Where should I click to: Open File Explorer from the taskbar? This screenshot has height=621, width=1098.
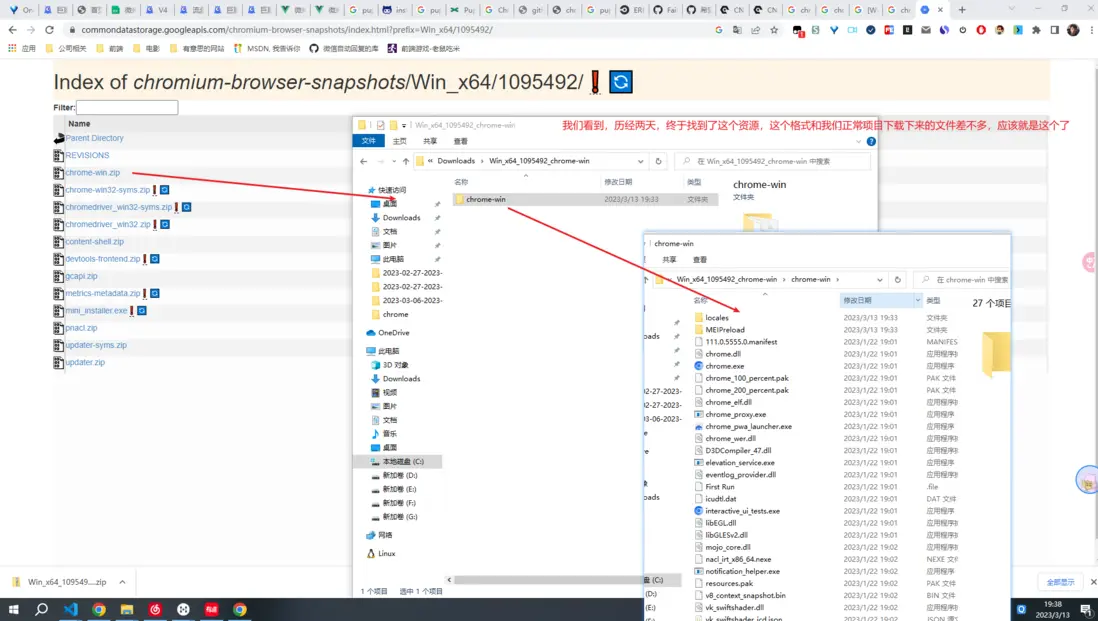[127, 609]
